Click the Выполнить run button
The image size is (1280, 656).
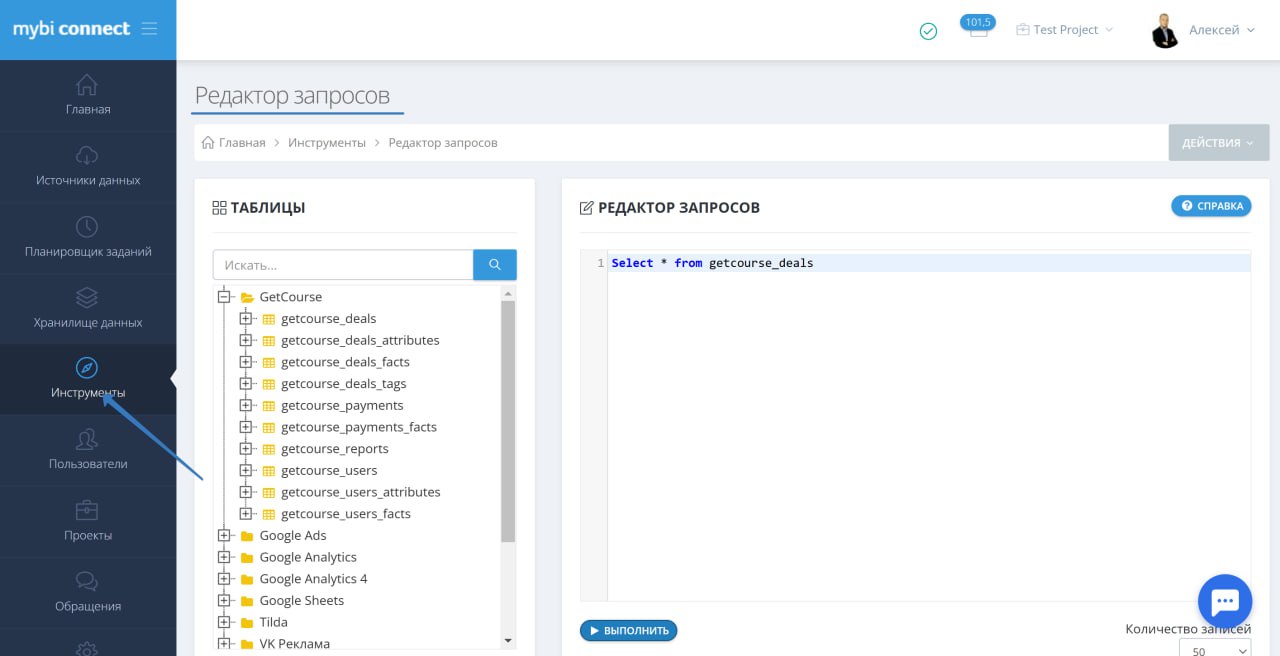[x=628, y=631]
